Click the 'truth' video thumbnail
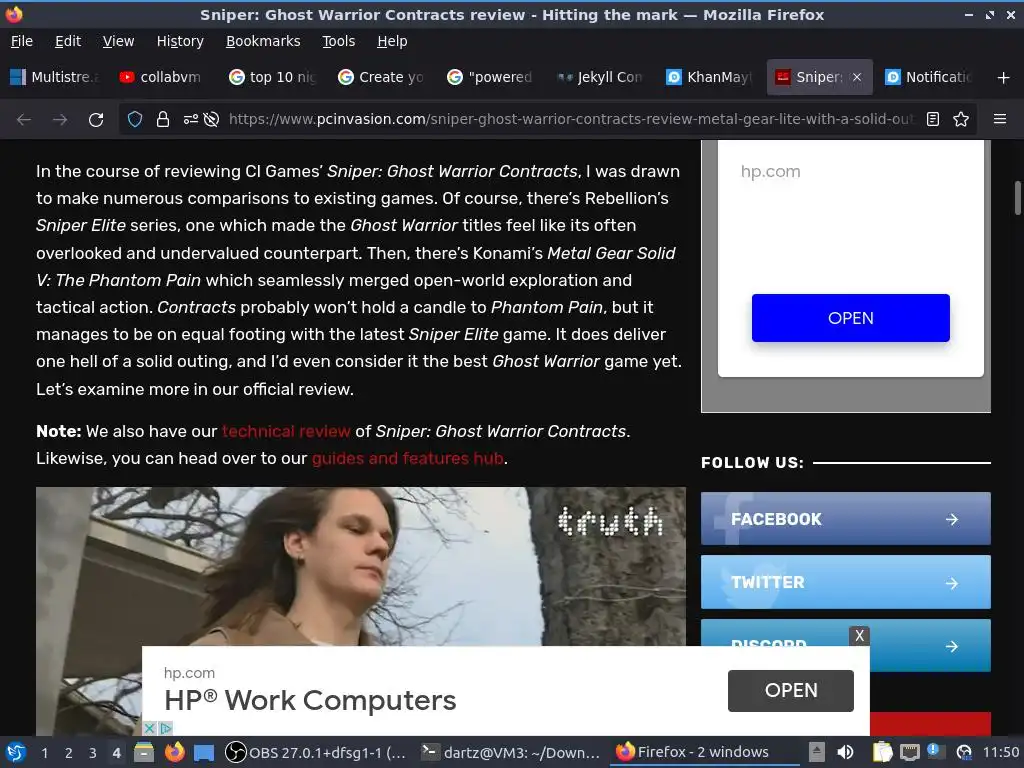This screenshot has width=1024, height=768. click(x=360, y=566)
